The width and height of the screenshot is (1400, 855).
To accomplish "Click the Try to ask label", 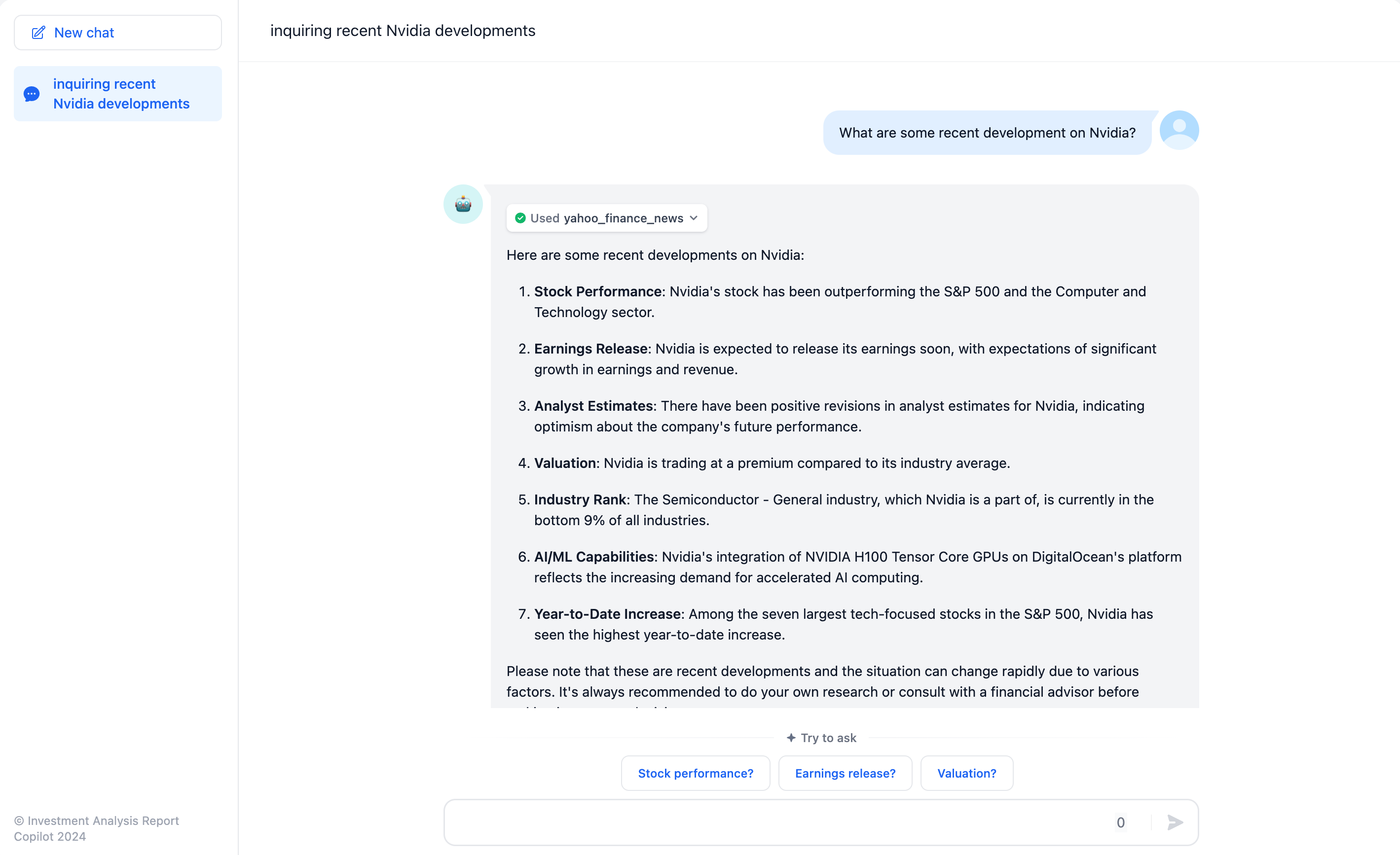I will [x=828, y=738].
